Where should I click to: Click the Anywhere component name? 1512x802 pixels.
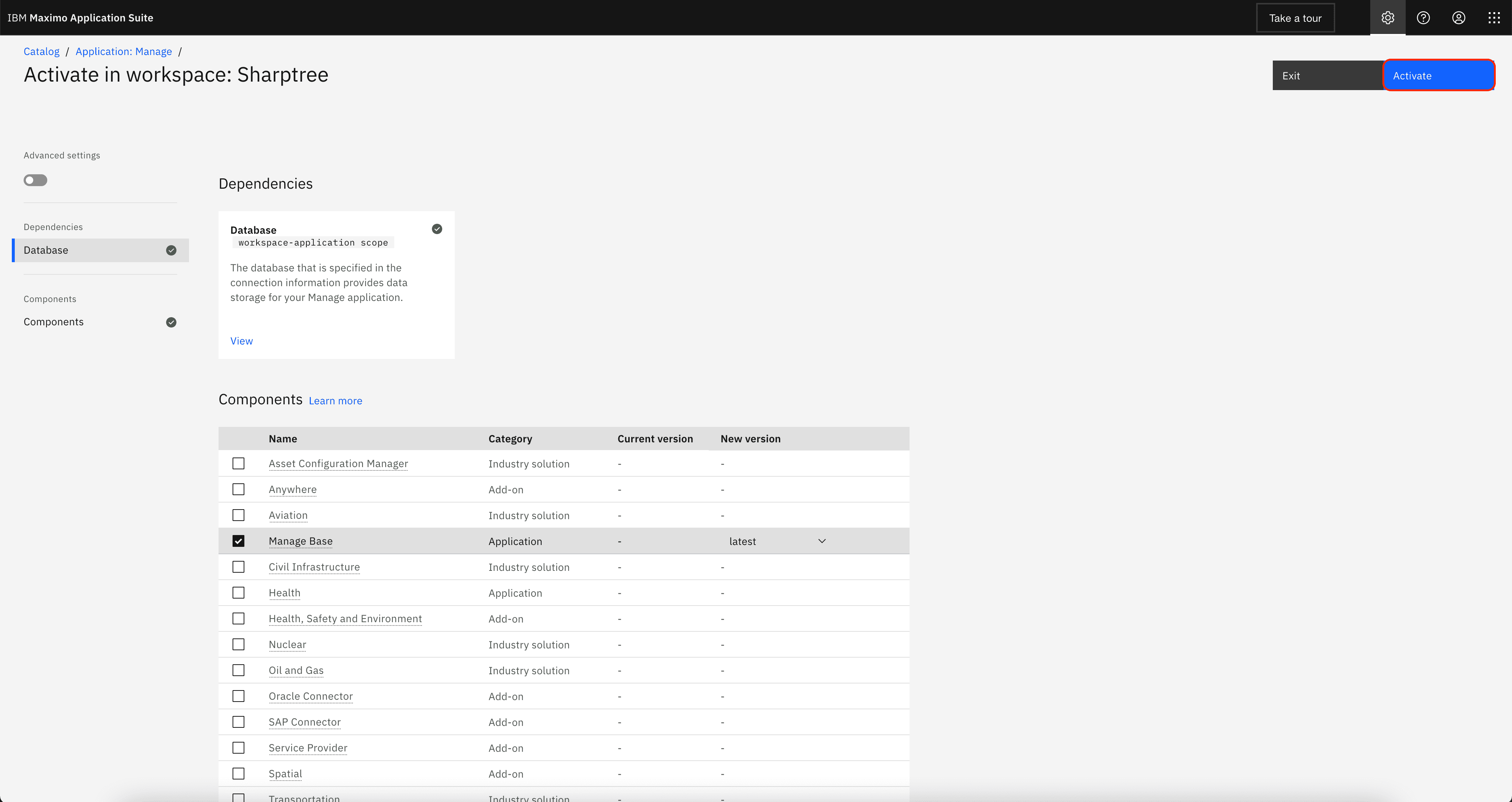coord(292,490)
